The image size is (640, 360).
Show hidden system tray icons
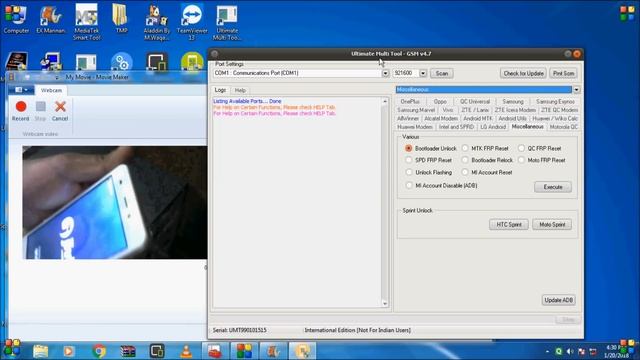pos(547,351)
